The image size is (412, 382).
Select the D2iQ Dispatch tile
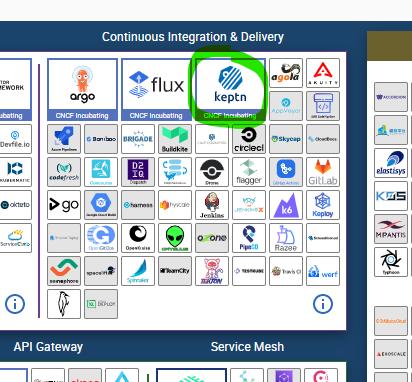click(138, 172)
